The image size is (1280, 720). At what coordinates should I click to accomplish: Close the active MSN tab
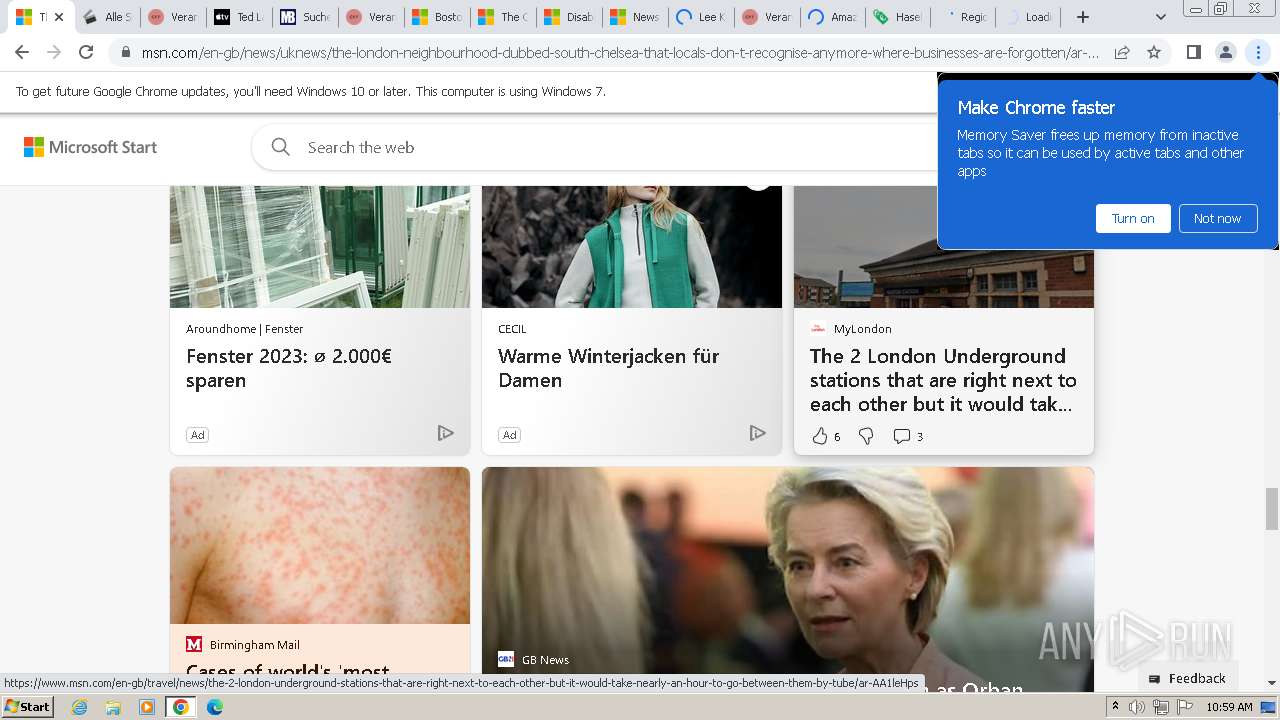pos(59,17)
